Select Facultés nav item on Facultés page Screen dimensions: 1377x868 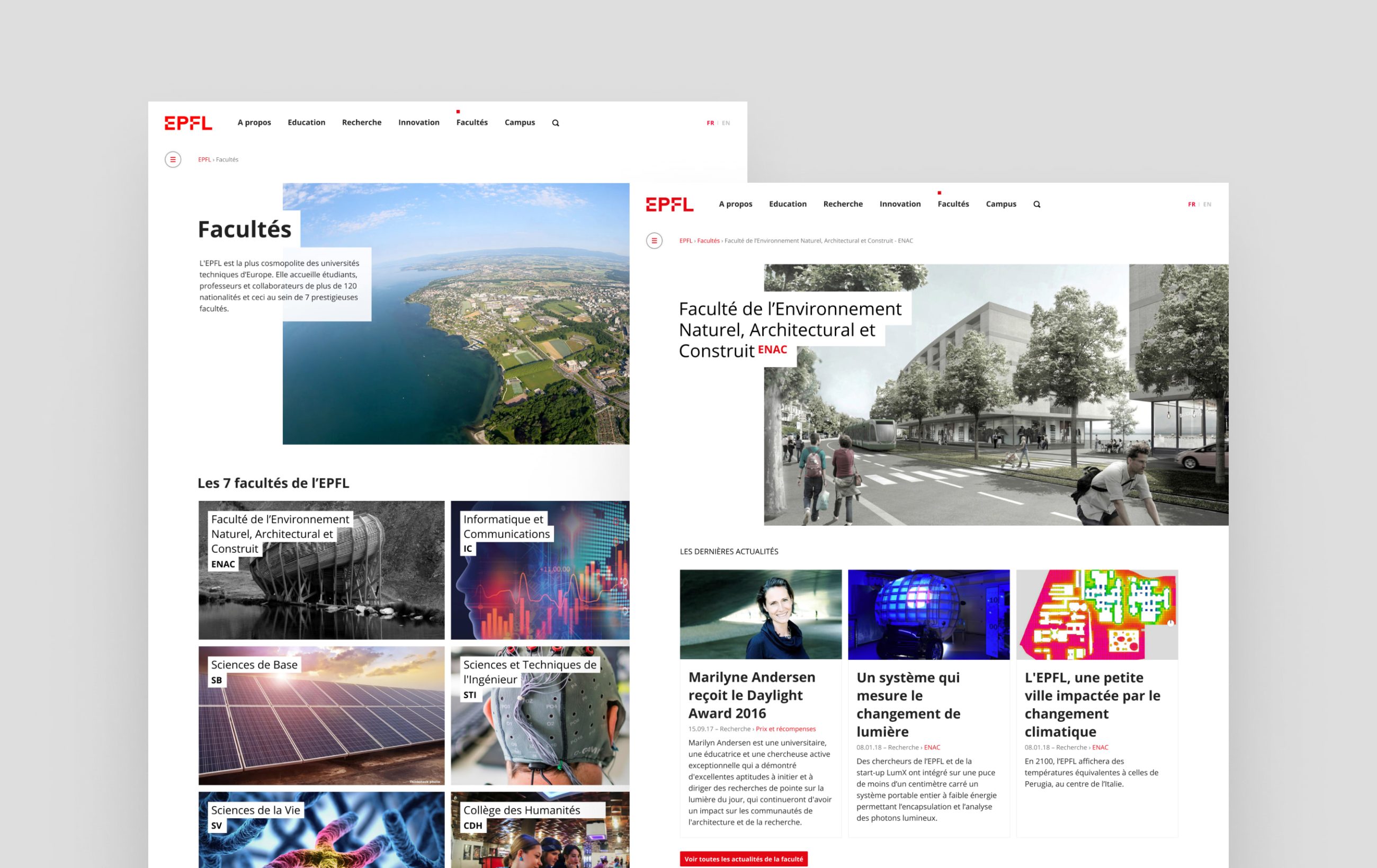(x=472, y=122)
